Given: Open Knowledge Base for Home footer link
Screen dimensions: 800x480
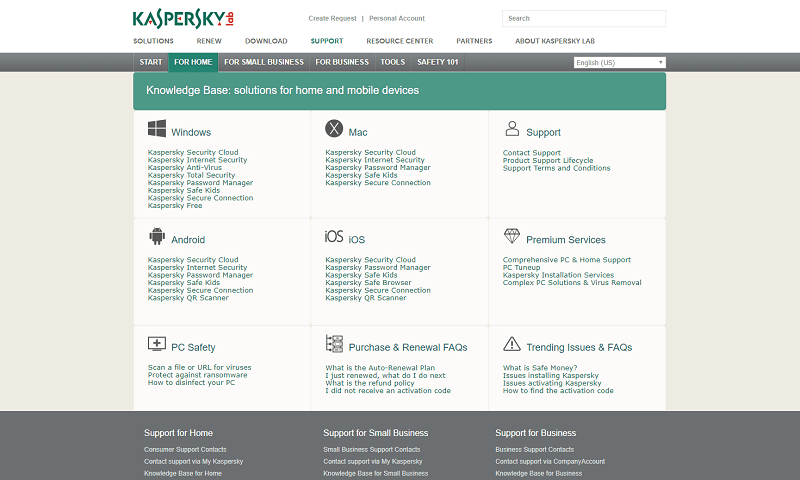Looking at the screenshot, I should tap(183, 473).
